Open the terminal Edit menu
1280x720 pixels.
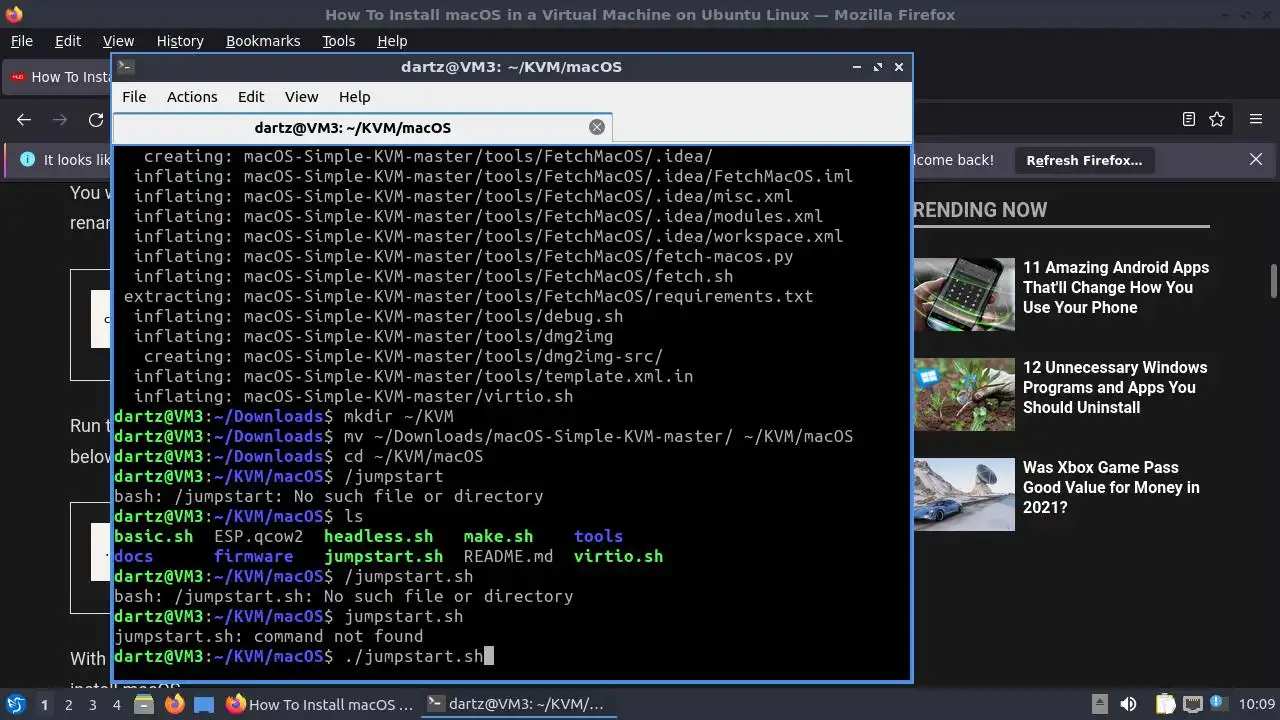click(x=251, y=97)
